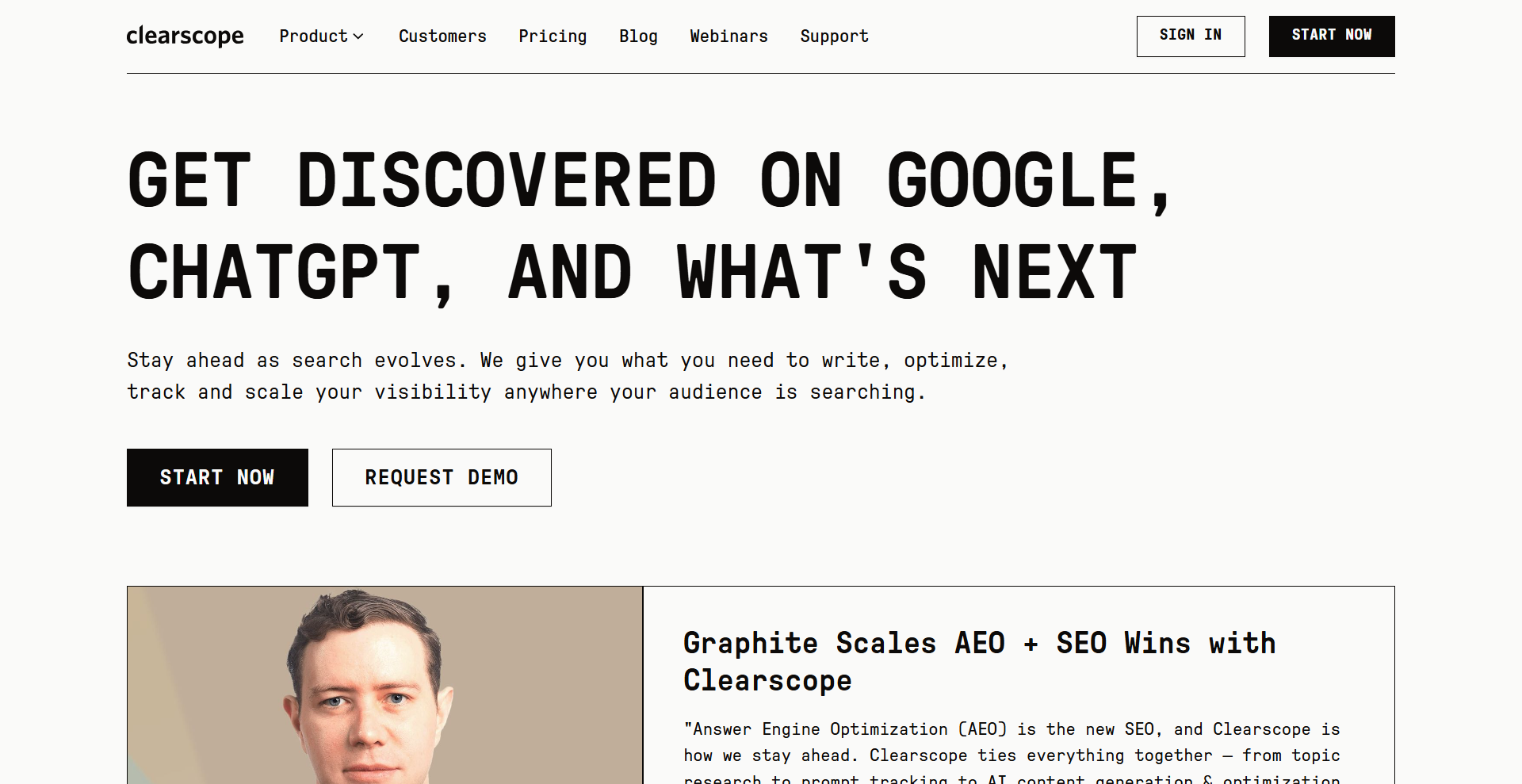Navigate to Support
Screen dimensions: 1522x784
834,36
